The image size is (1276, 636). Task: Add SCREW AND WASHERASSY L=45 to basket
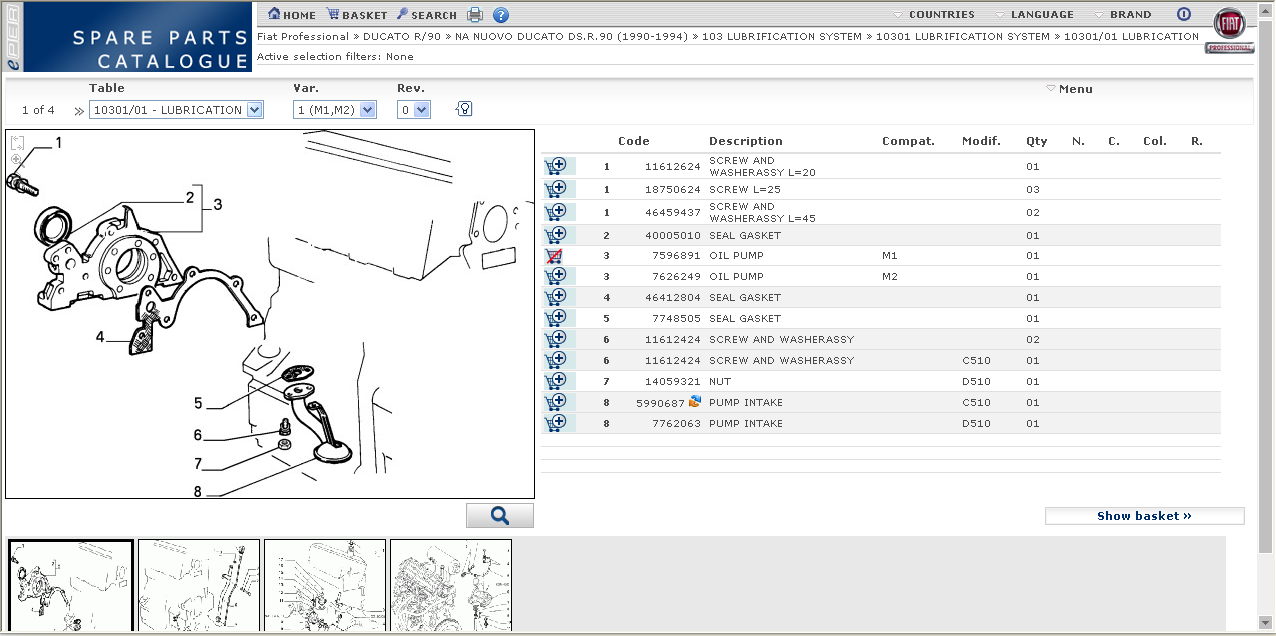pos(556,212)
